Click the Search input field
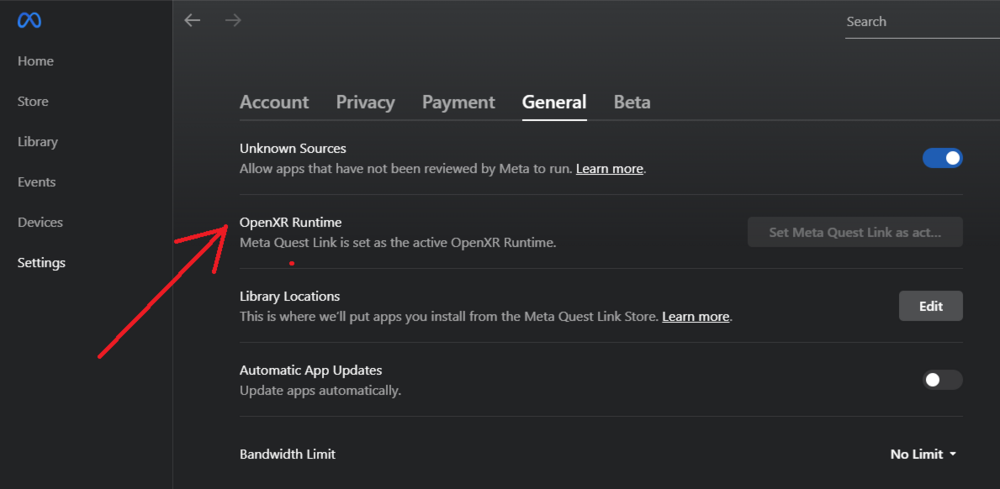The width and height of the screenshot is (1000, 489). (918, 22)
